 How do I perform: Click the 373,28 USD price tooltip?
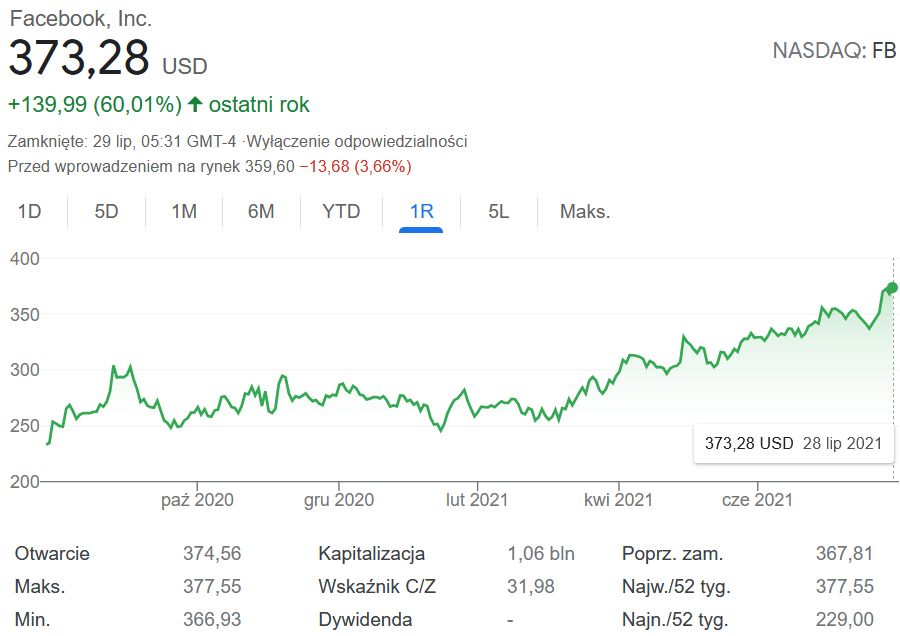(x=793, y=443)
